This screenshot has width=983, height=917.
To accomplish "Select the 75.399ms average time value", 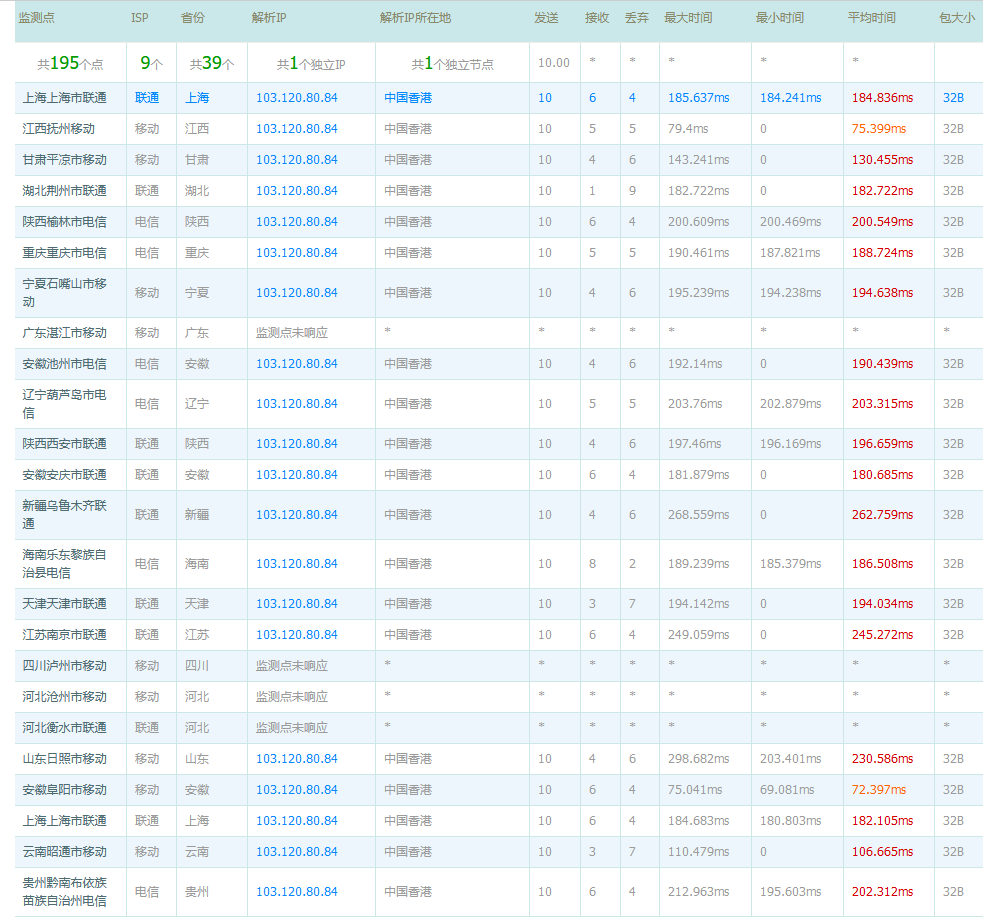I will click(878, 129).
